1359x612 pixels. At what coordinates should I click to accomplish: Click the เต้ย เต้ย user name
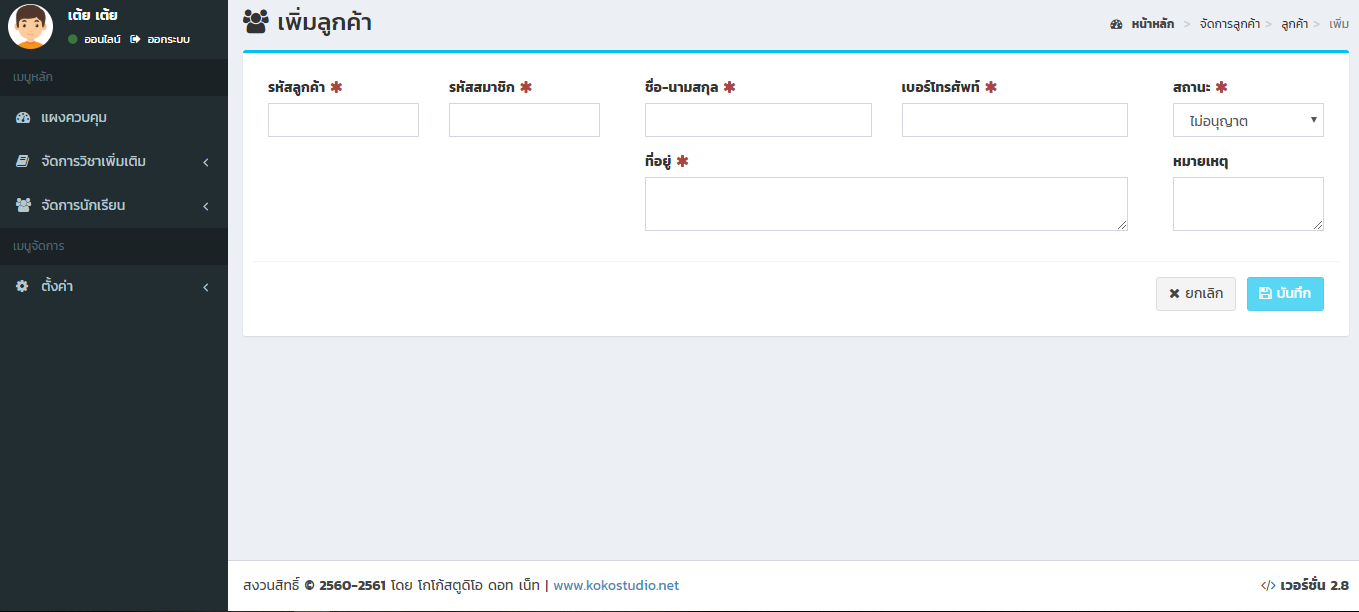point(93,15)
